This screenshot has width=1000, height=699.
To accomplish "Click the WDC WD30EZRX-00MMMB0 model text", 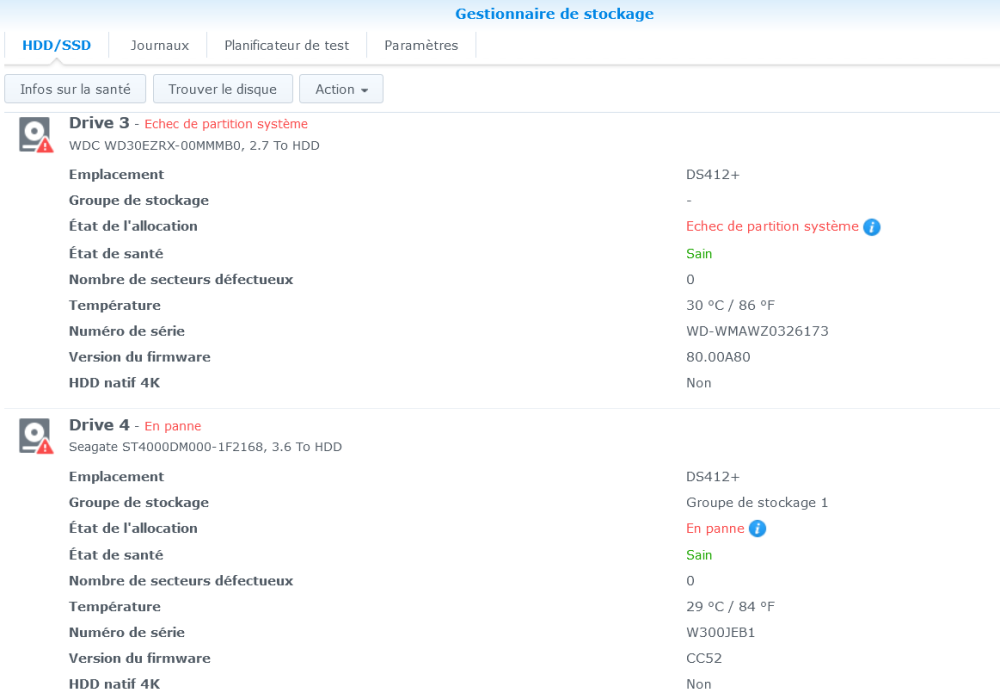I will point(194,145).
